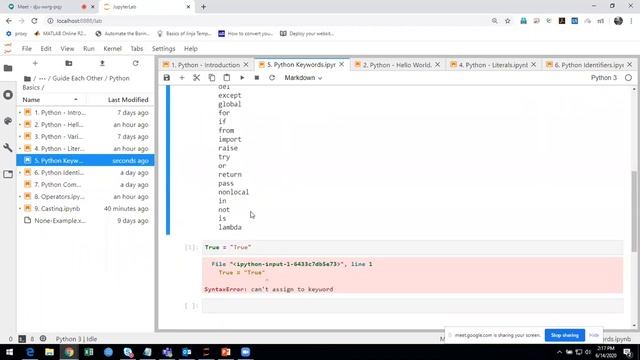This screenshot has width=640, height=360.
Task: Click the notebook vertical scrollbar thumb
Action: pyautogui.click(x=634, y=211)
